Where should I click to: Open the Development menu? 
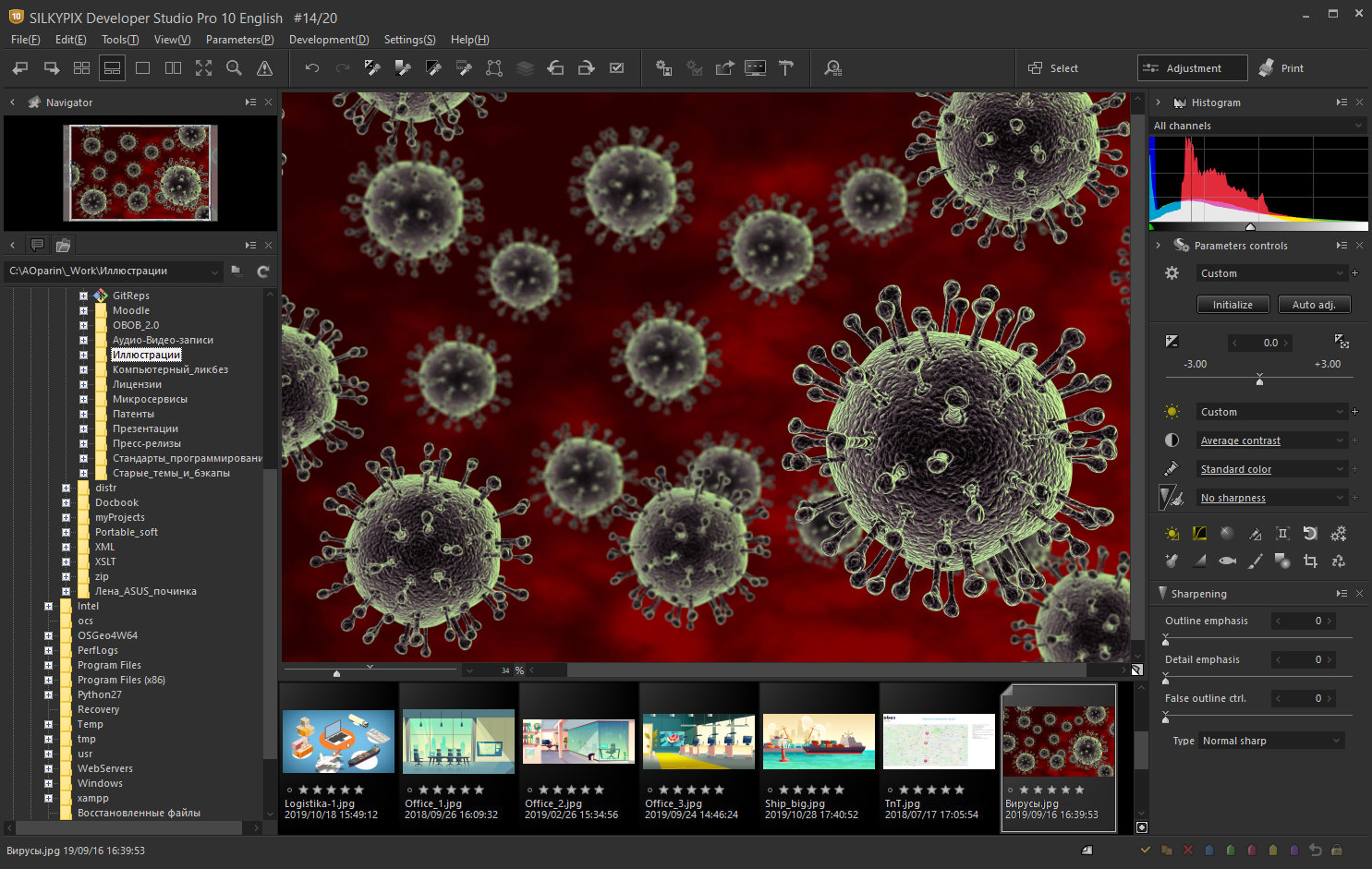pos(328,40)
